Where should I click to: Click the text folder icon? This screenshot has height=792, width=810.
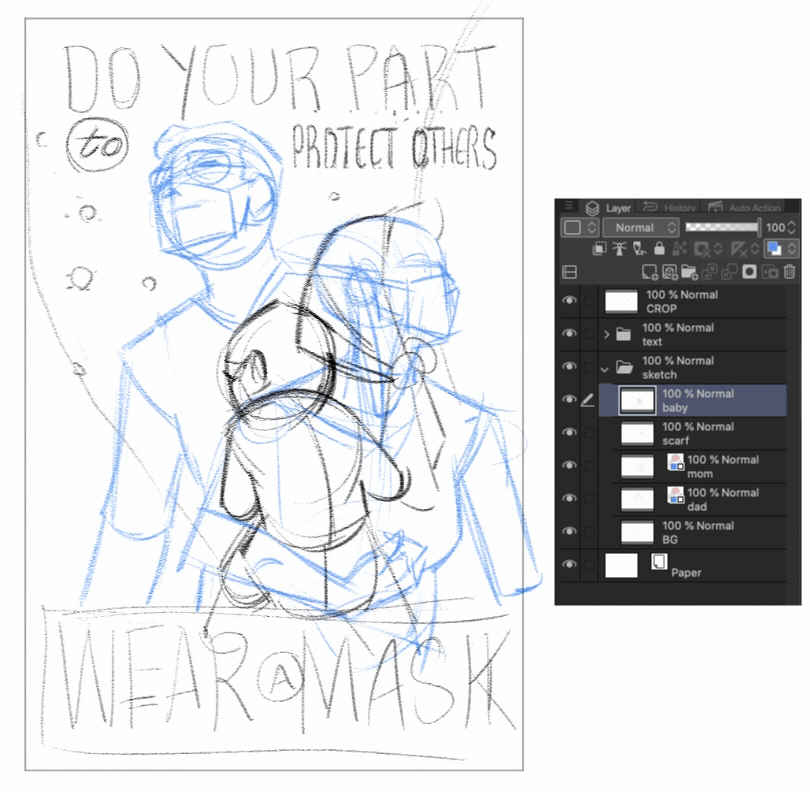(624, 334)
